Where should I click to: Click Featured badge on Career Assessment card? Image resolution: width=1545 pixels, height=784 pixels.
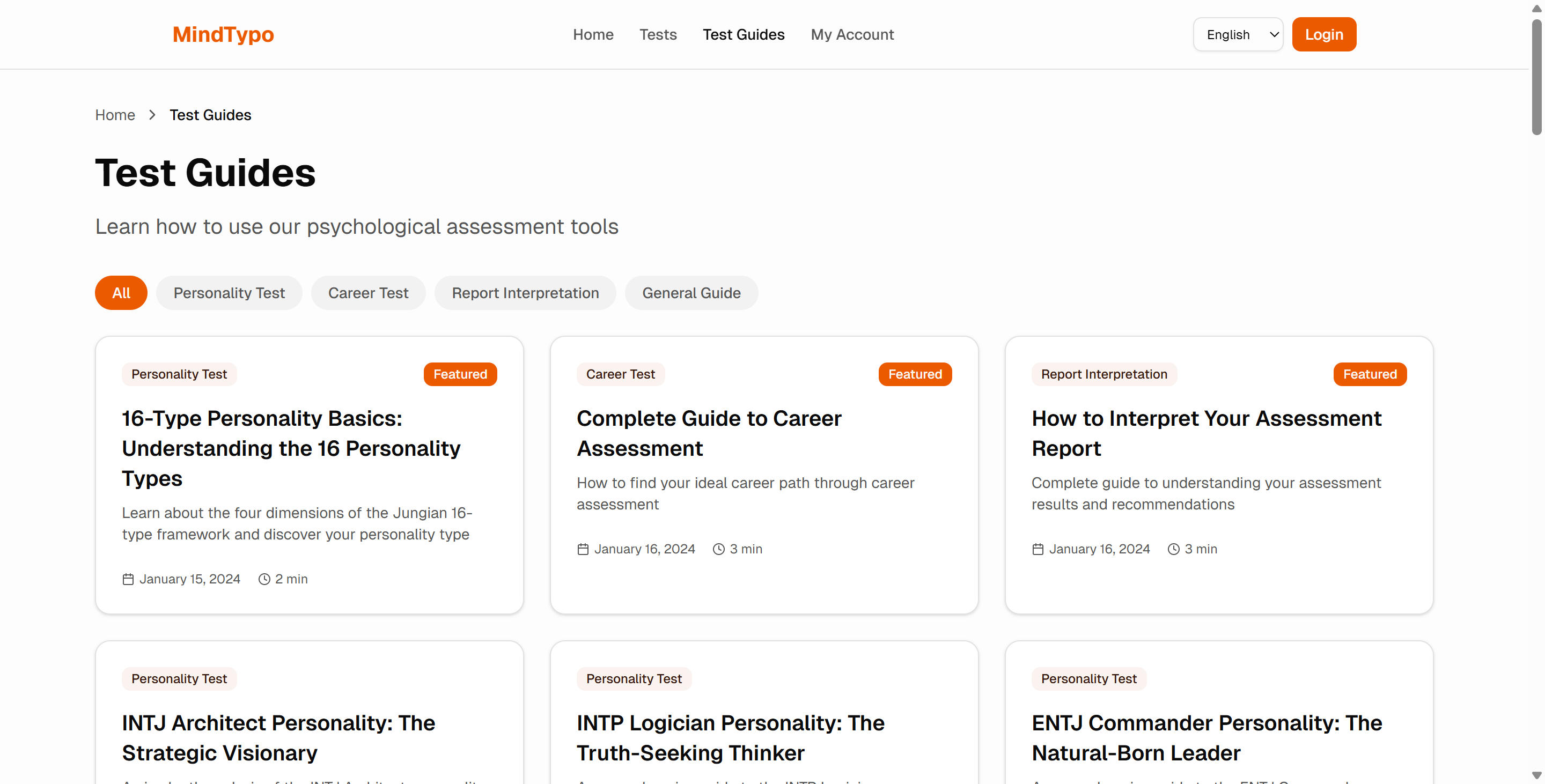click(x=915, y=374)
